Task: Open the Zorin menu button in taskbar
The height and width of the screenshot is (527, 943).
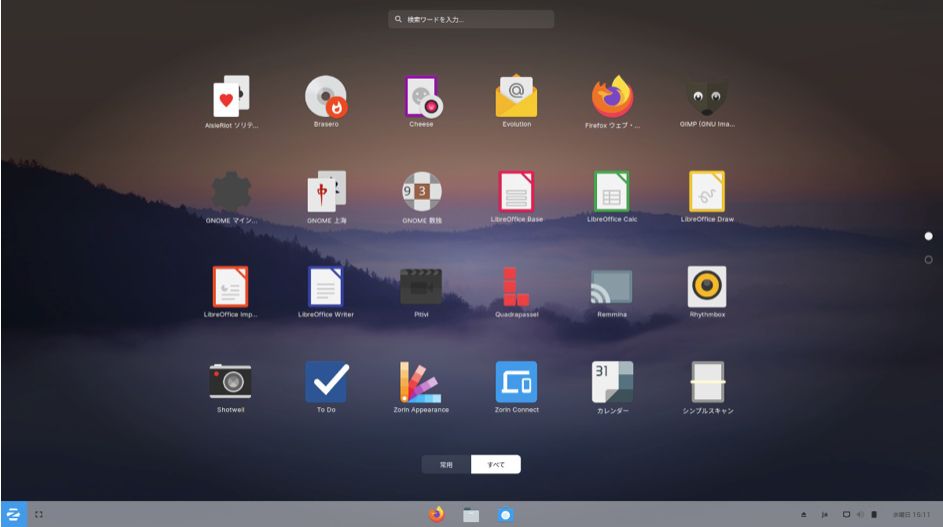Action: point(14,514)
